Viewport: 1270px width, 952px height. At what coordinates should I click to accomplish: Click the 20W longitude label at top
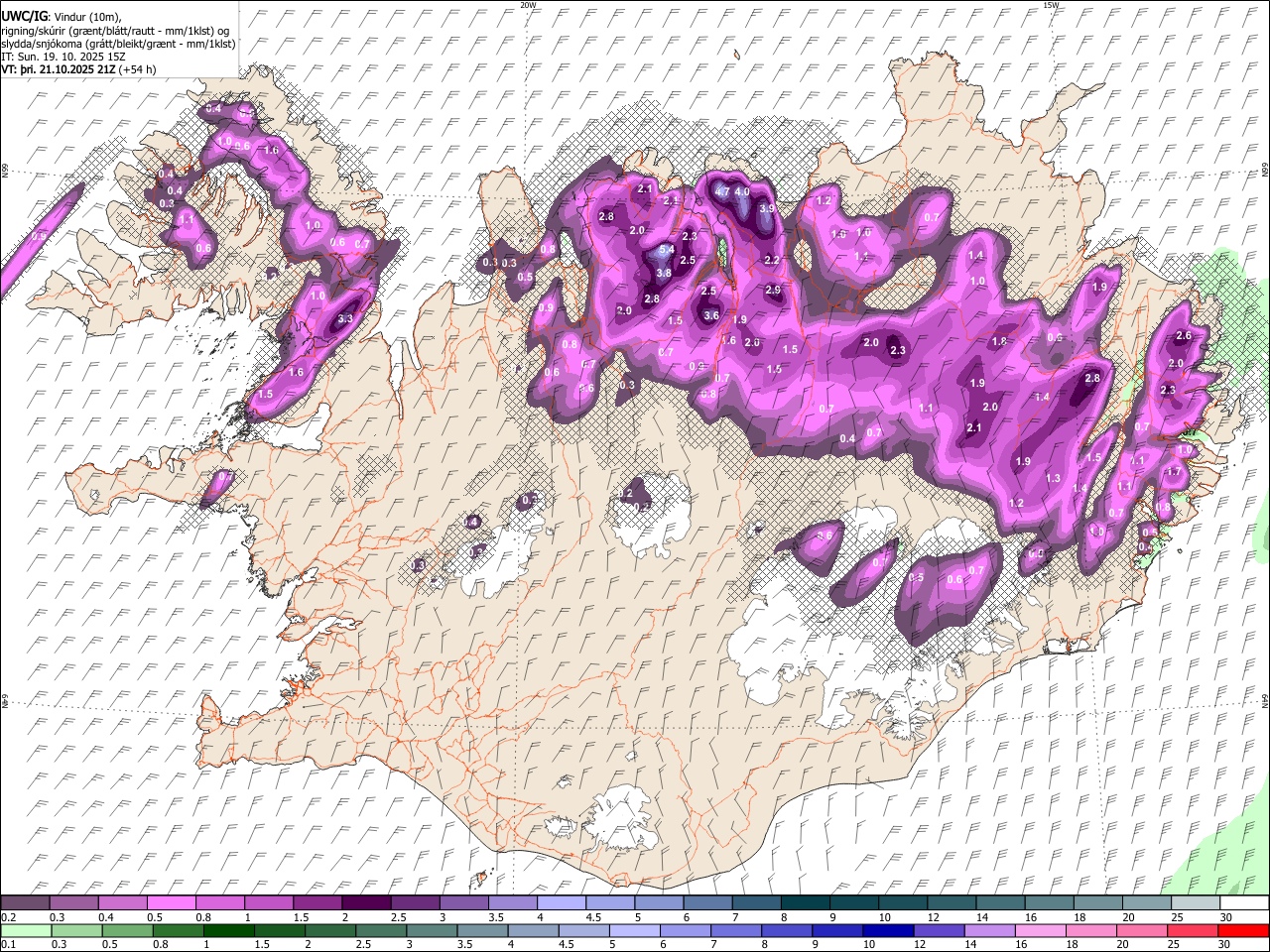(x=528, y=5)
